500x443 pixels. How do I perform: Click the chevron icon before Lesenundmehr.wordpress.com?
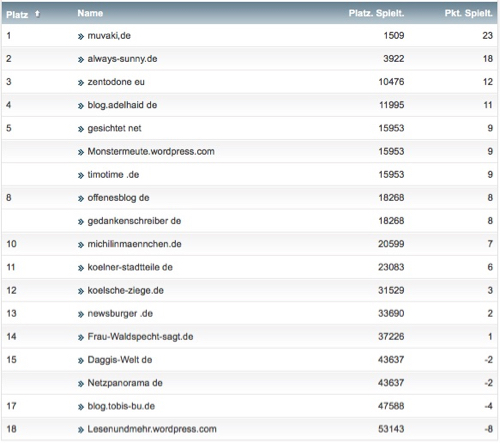click(81, 430)
